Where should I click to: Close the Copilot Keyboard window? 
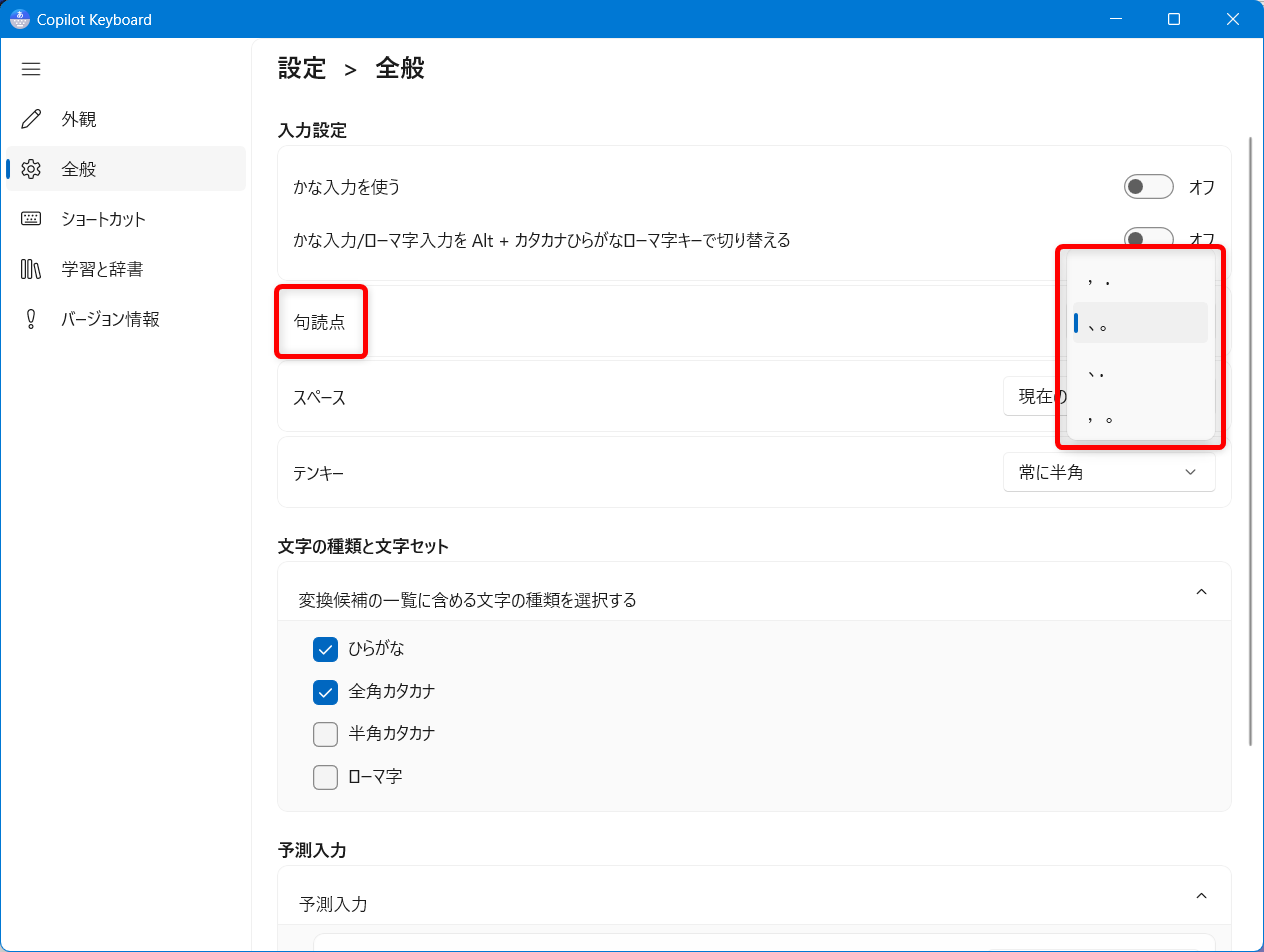point(1234,19)
